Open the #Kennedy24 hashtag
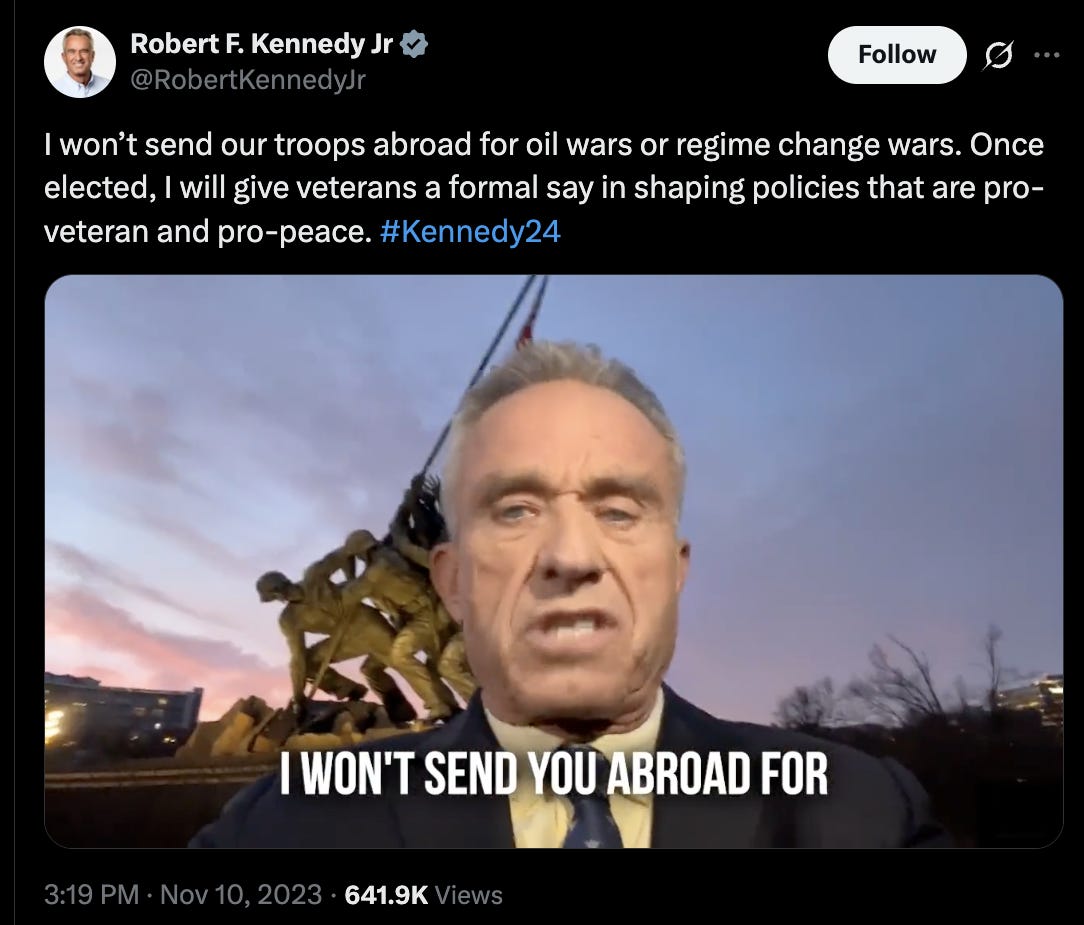The width and height of the screenshot is (1084, 925). pos(470,232)
